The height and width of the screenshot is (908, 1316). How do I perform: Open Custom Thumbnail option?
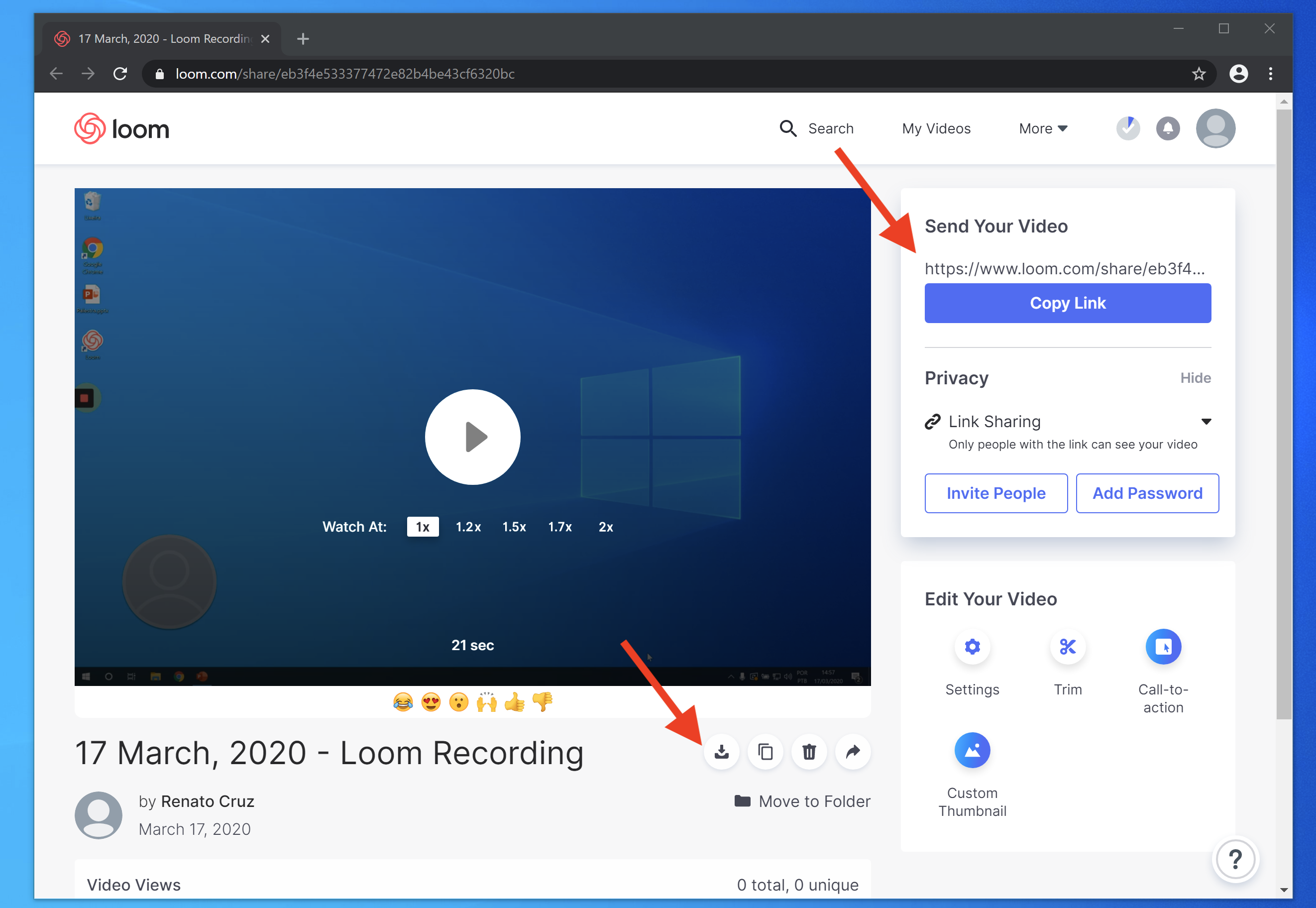[x=972, y=750]
